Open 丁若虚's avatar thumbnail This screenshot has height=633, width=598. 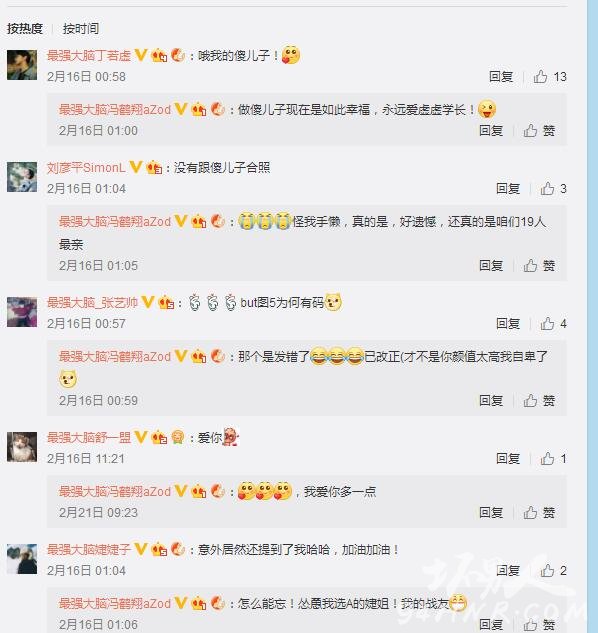coord(22,65)
